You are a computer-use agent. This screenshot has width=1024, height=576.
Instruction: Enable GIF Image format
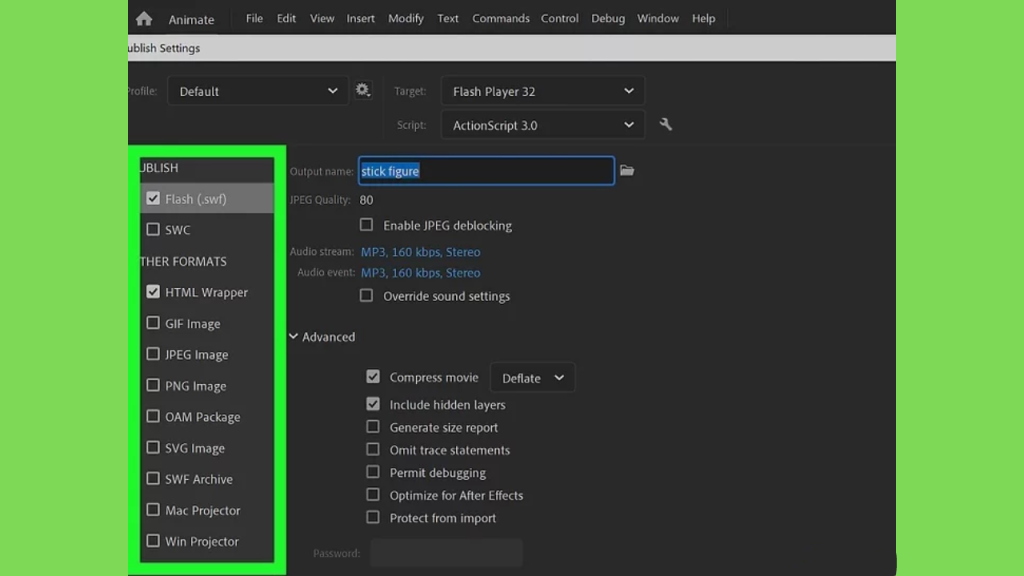[x=153, y=323]
